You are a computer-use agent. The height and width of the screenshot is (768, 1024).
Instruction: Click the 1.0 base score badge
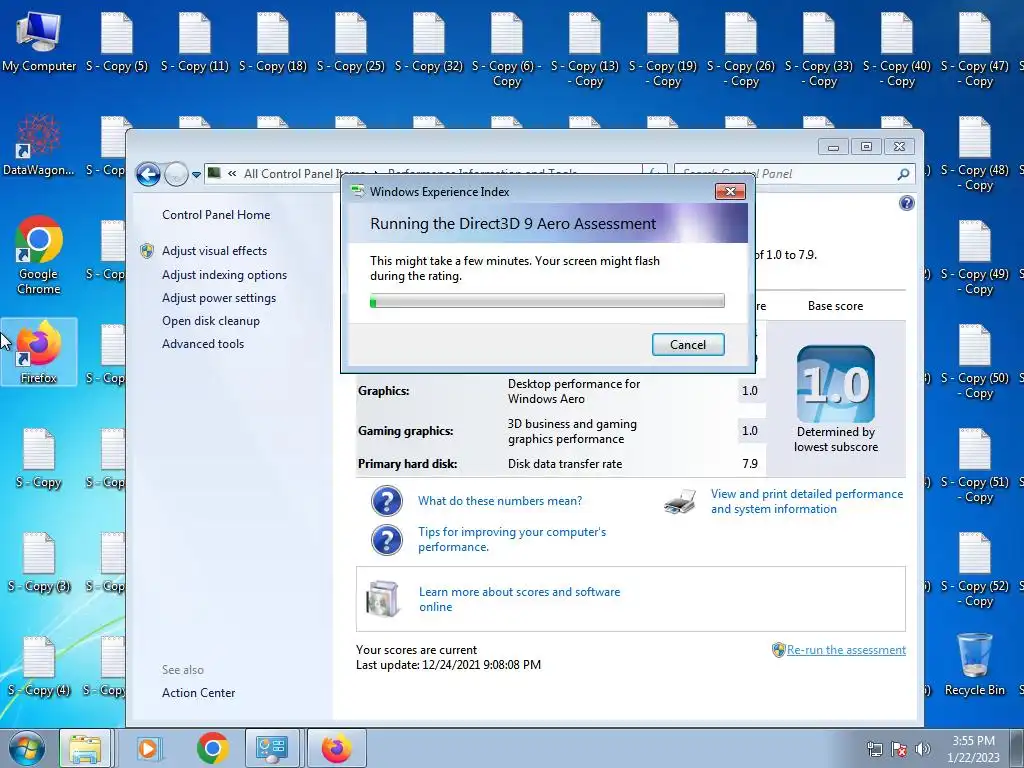click(x=835, y=383)
